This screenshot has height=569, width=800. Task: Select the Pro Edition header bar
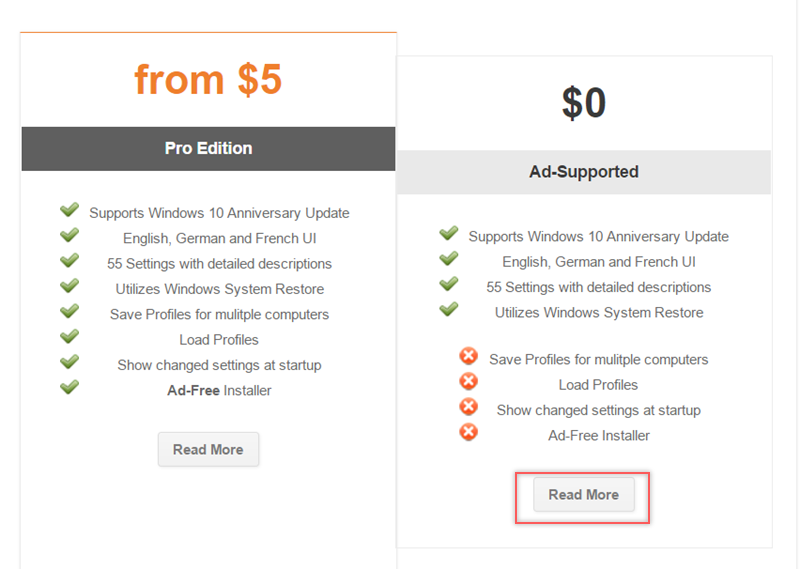(208, 148)
